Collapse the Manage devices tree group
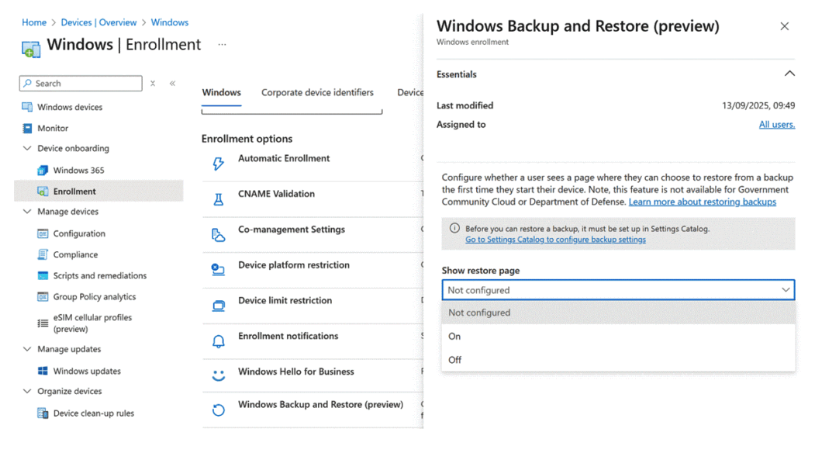834x453 pixels. pos(27,212)
